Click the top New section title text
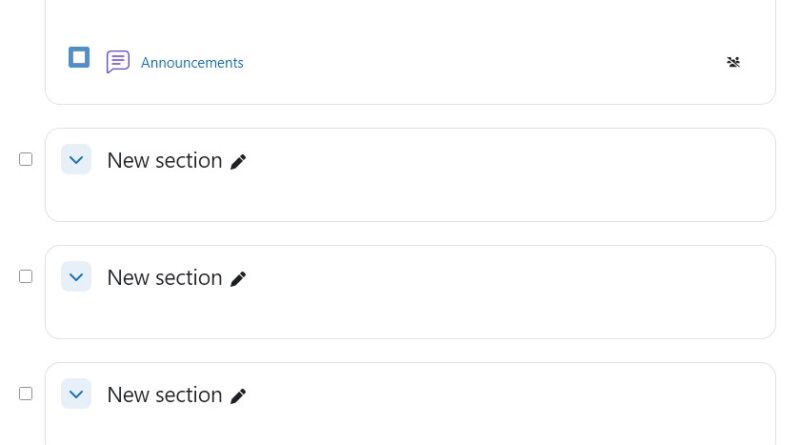 point(164,161)
